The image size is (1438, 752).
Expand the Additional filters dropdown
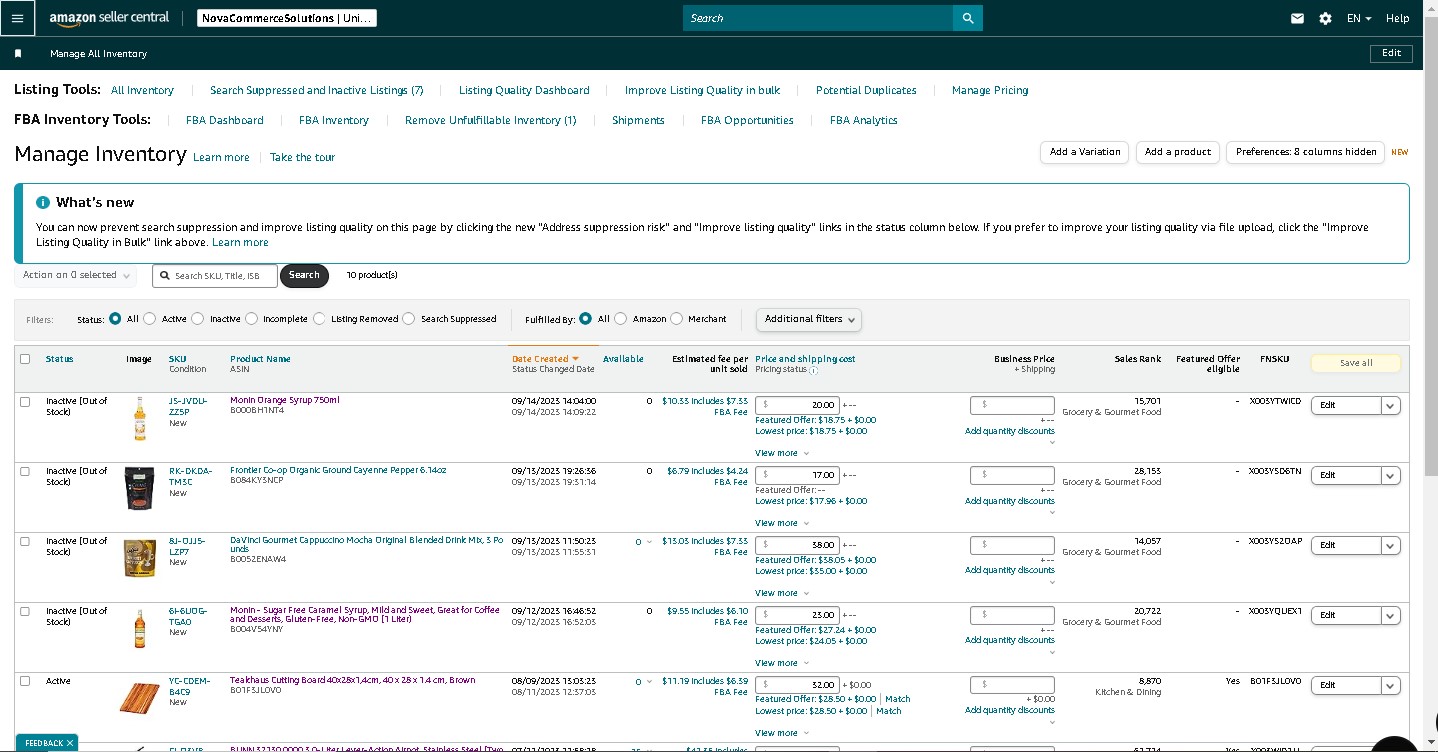click(x=809, y=319)
